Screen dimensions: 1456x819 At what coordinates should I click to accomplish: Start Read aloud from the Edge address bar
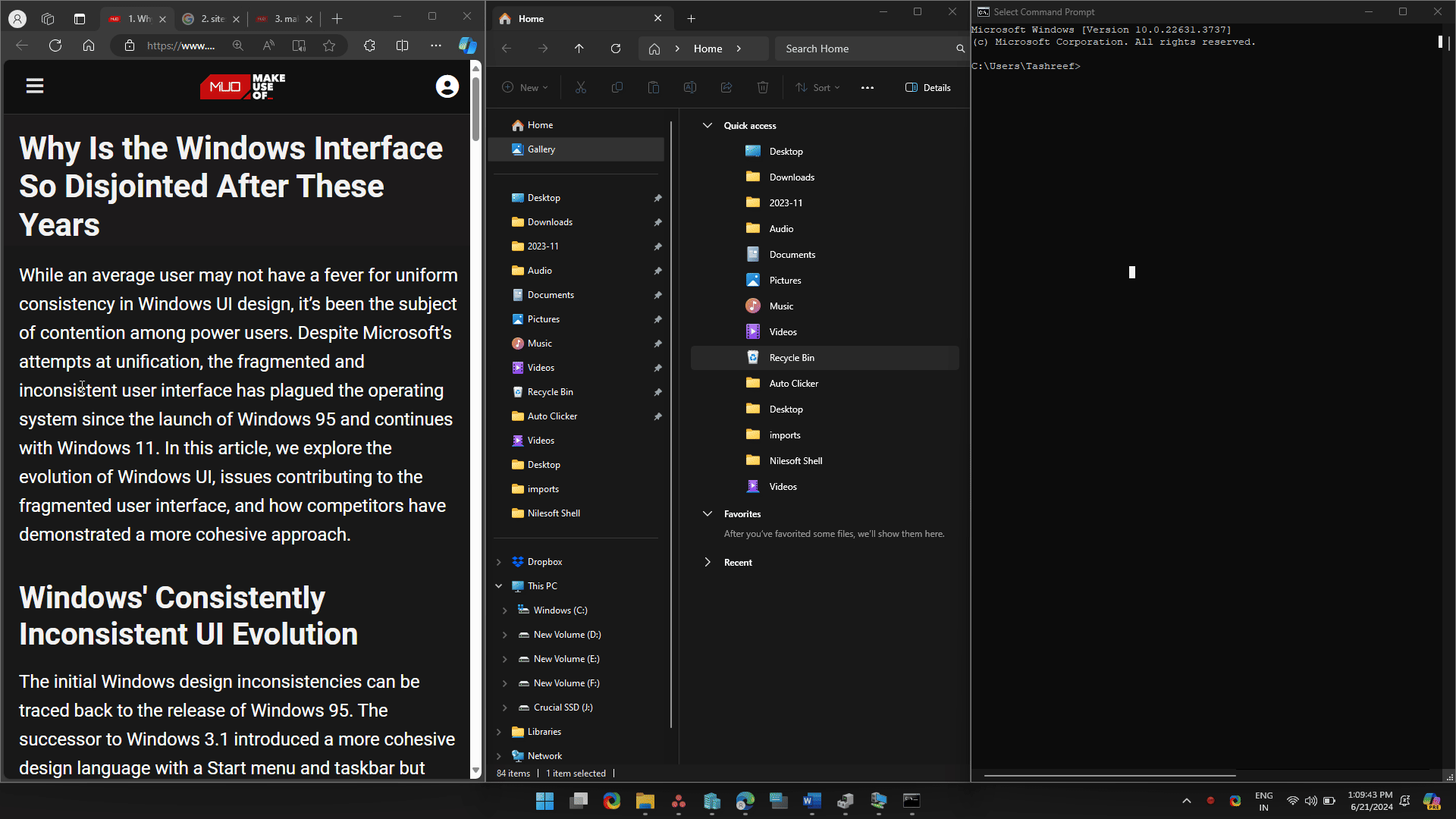pos(268,45)
